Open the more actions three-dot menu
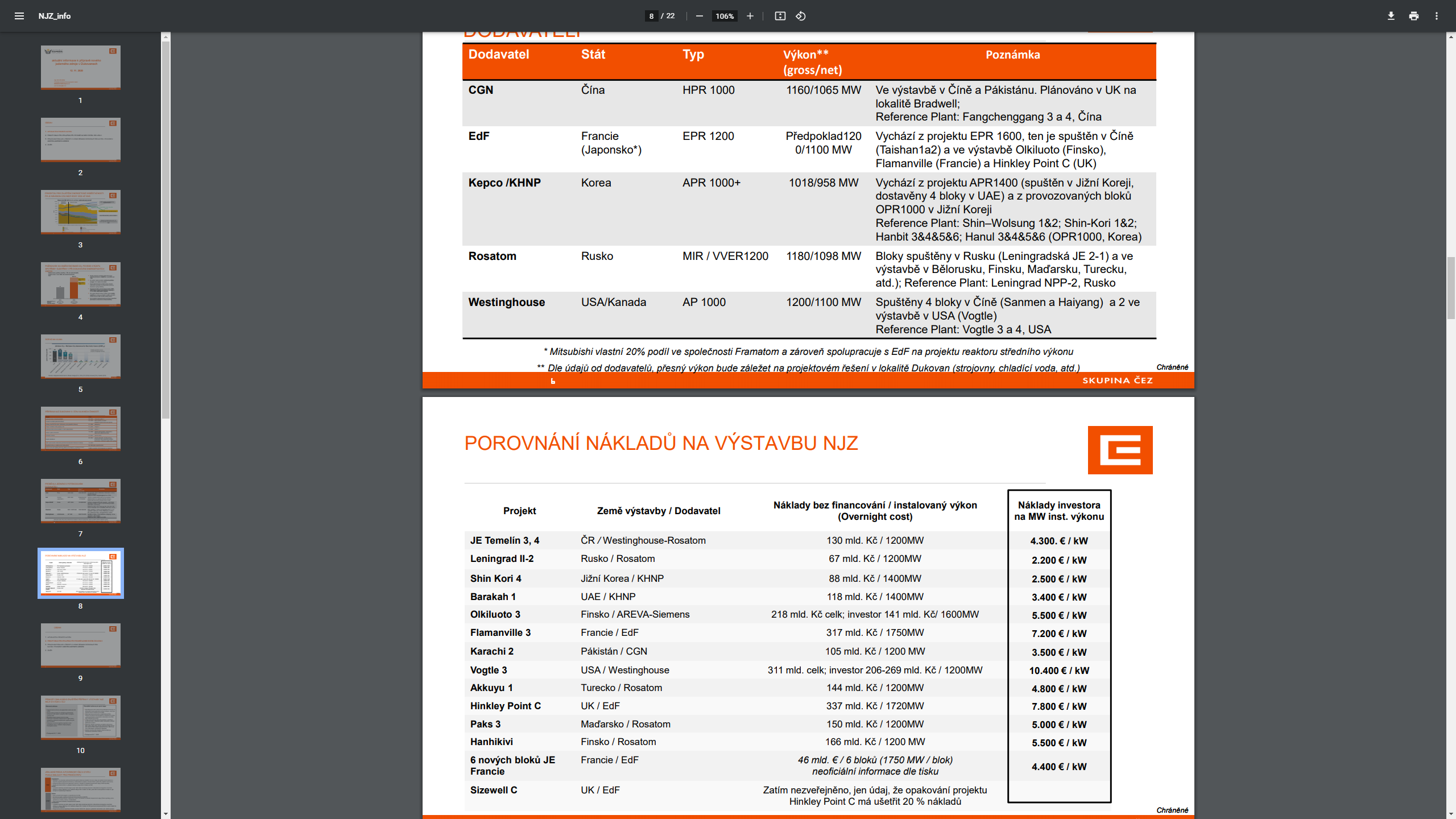1456x819 pixels. tap(1437, 16)
